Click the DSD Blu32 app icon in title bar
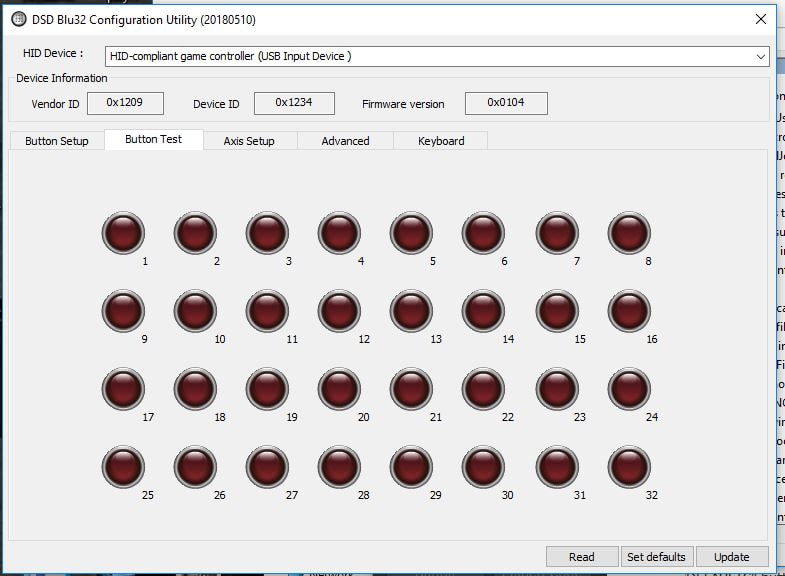The width and height of the screenshot is (785, 576). (18, 18)
